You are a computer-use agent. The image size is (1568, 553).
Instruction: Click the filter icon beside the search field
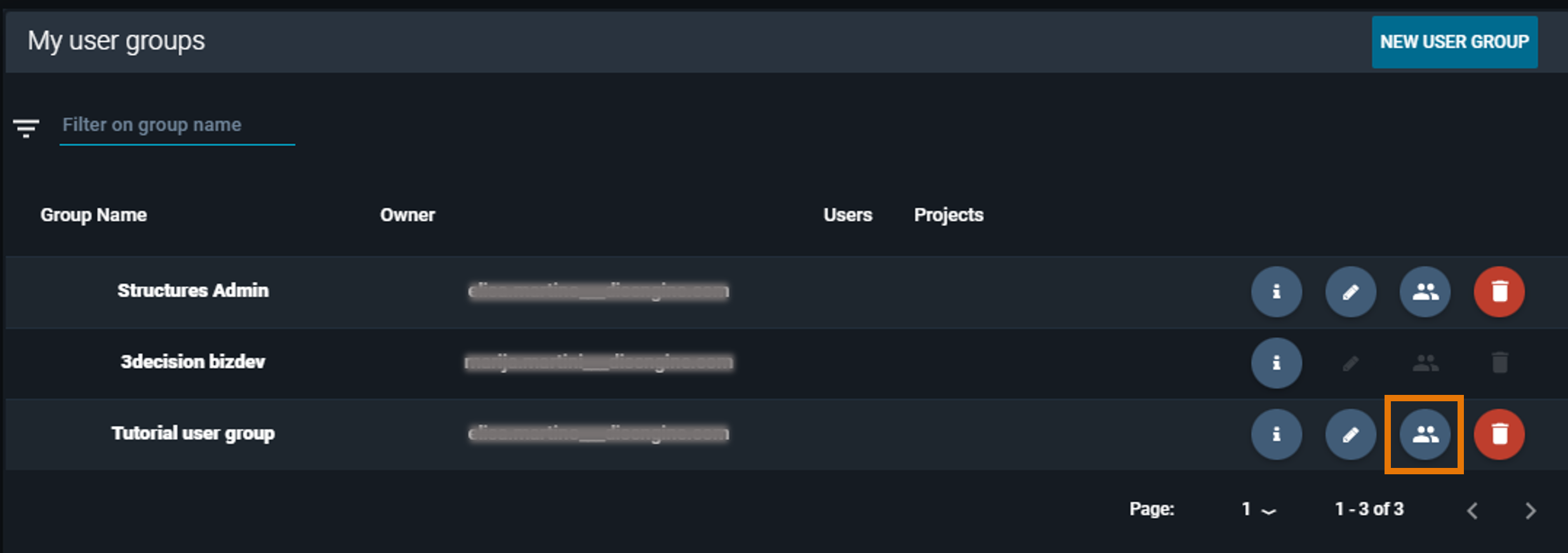click(x=26, y=128)
